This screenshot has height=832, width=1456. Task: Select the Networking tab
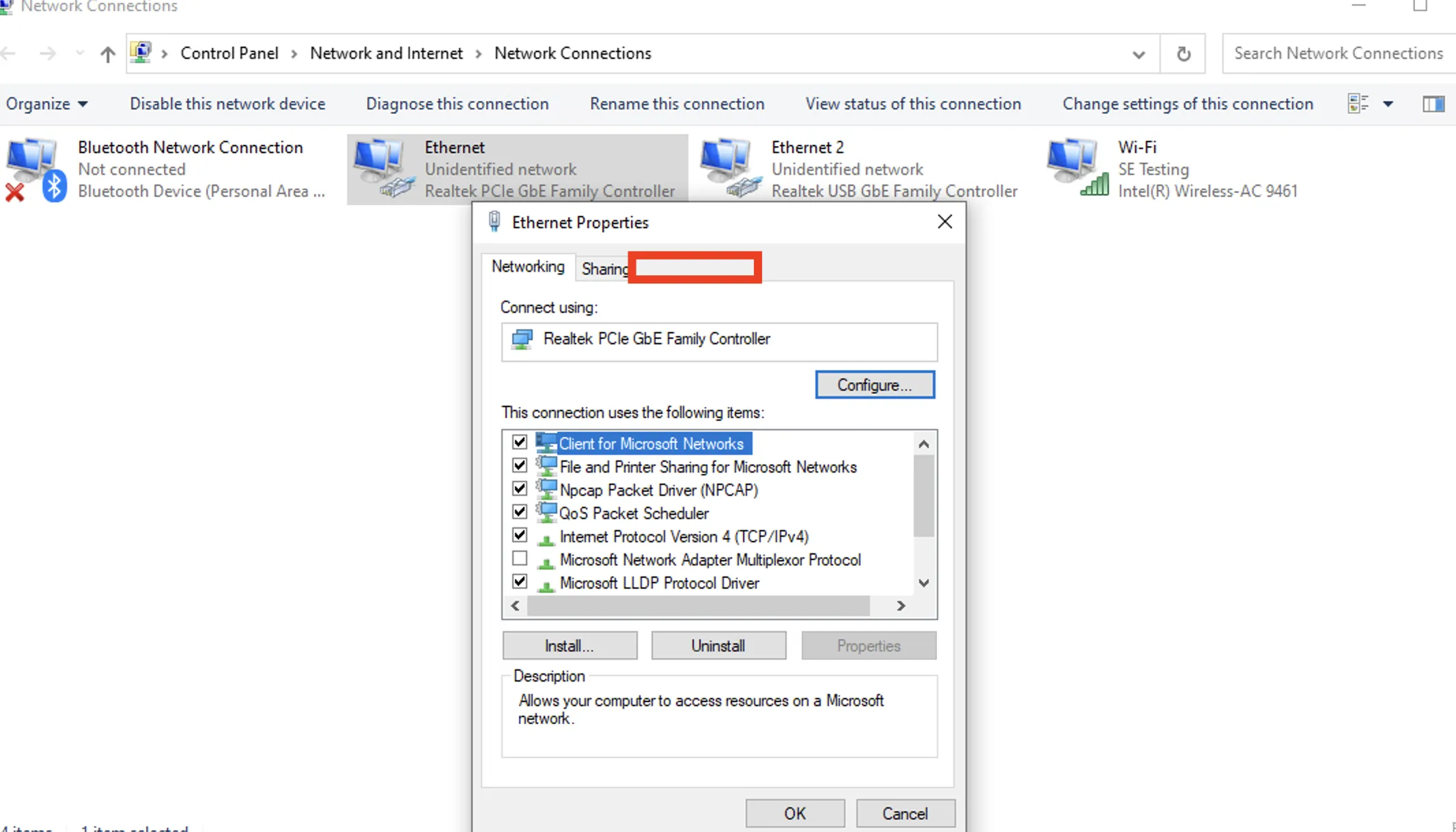[x=528, y=266]
